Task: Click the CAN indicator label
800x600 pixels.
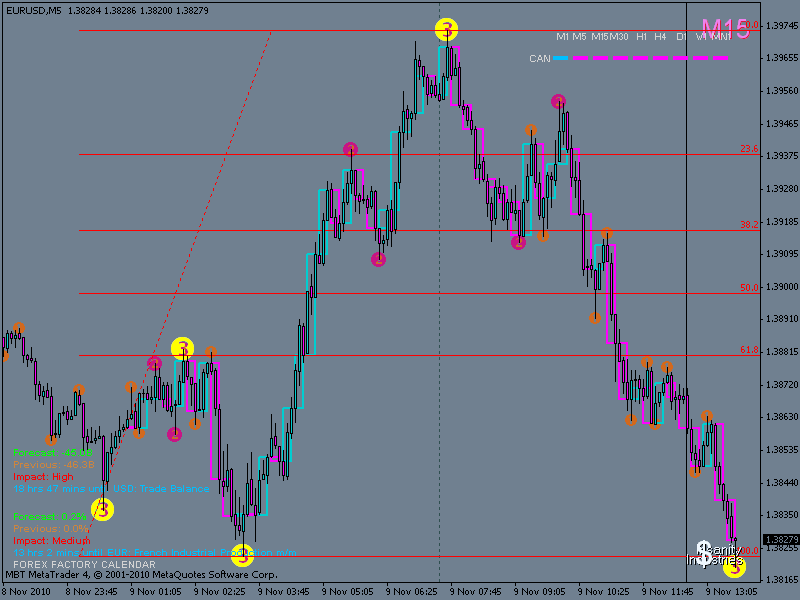Action: pyautogui.click(x=540, y=59)
